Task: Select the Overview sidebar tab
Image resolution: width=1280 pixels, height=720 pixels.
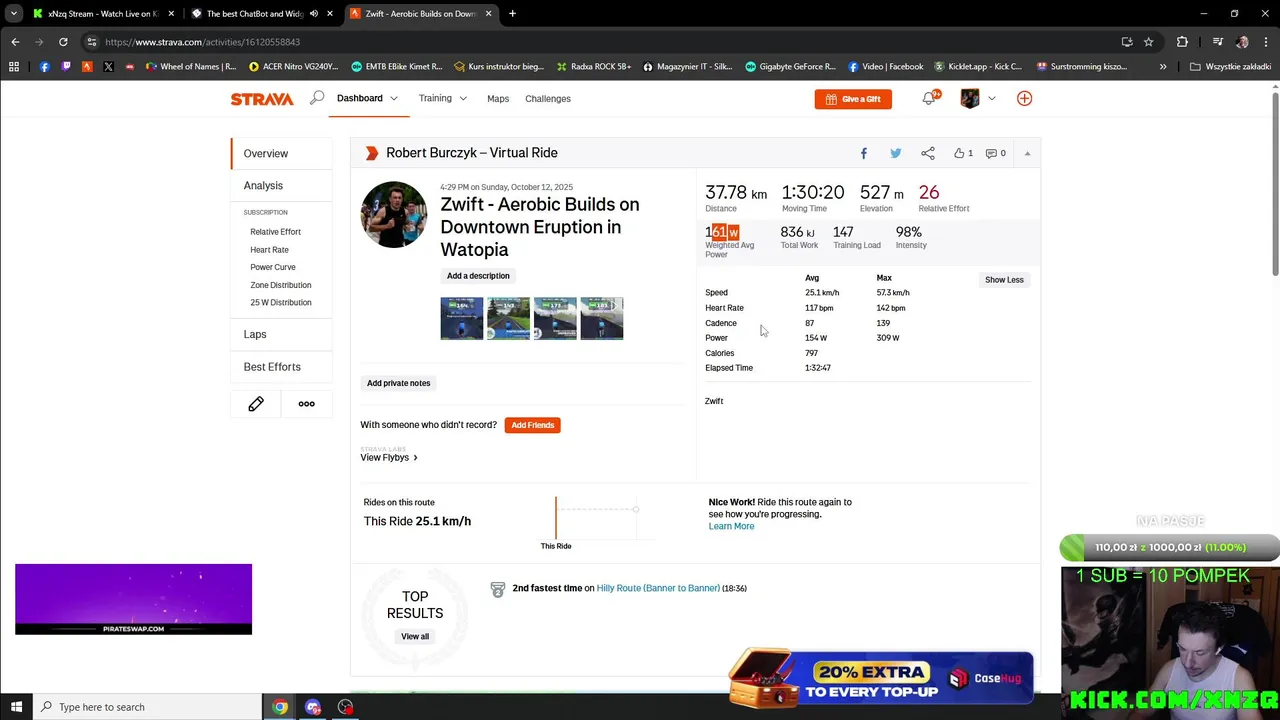Action: point(281,153)
